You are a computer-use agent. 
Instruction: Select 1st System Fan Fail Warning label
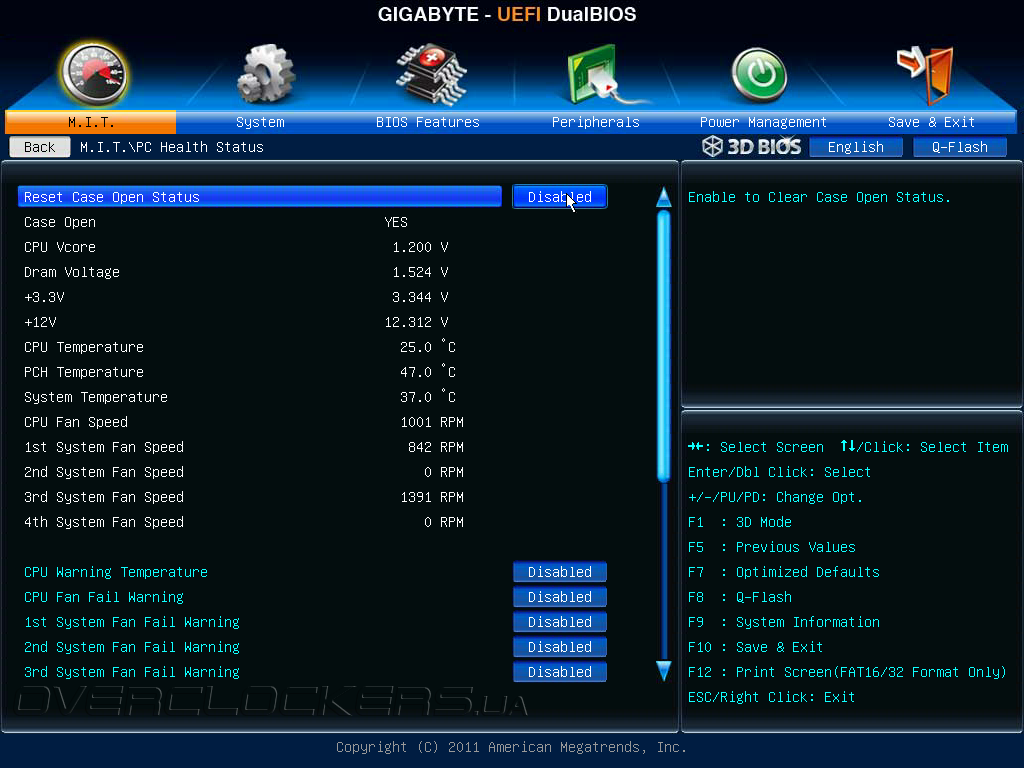point(132,622)
